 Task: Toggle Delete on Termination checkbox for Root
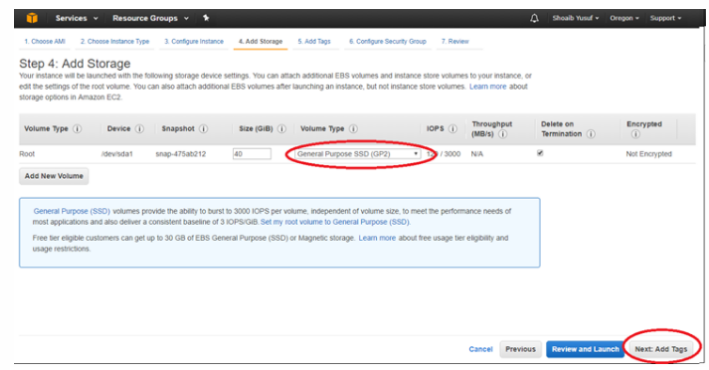[x=540, y=153]
